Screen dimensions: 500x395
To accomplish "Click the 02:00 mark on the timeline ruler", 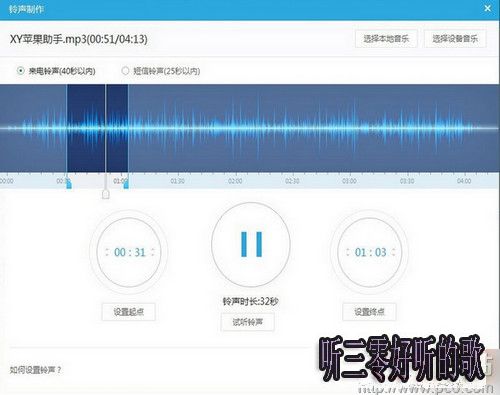I will coord(235,181).
